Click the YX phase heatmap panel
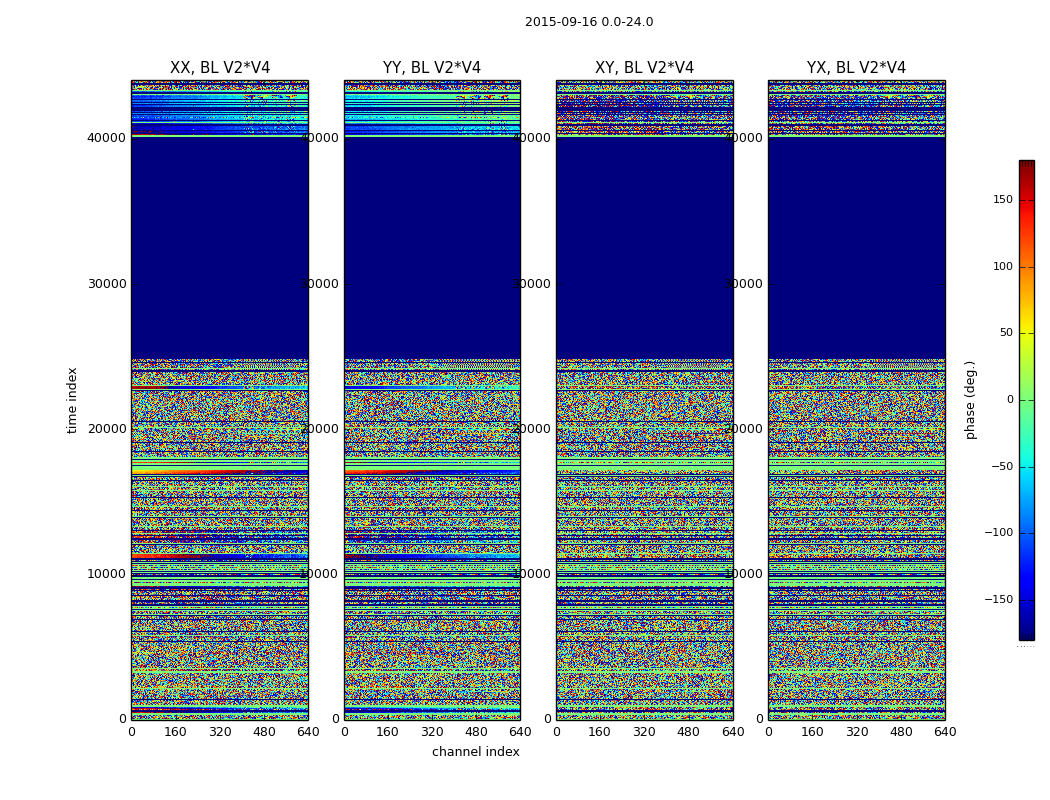1050x800 pixels. coord(856,400)
